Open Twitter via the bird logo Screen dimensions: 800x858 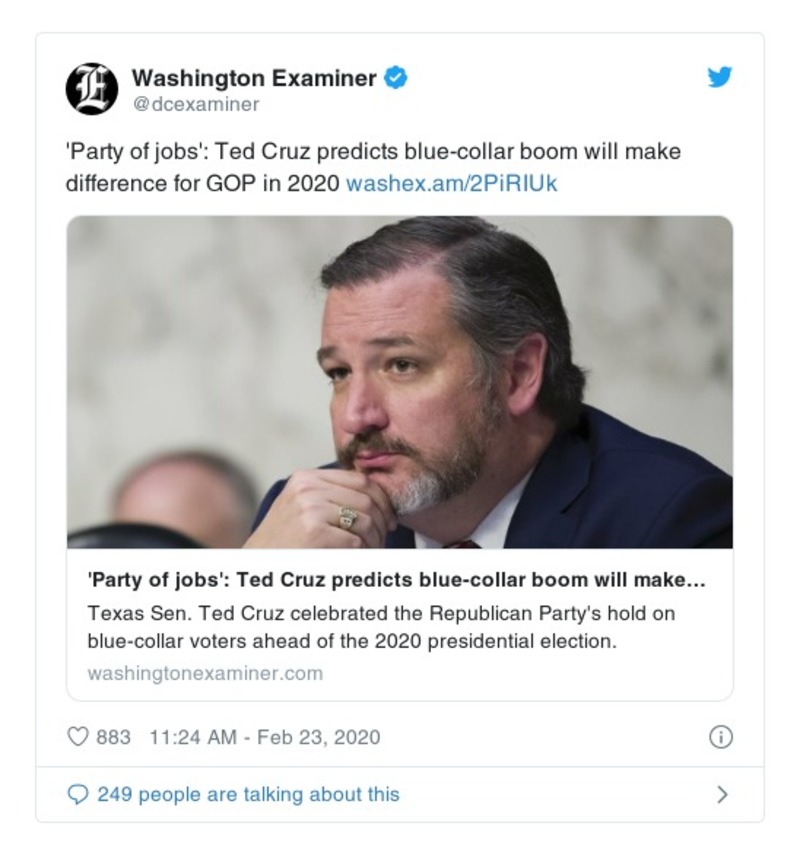(720, 78)
